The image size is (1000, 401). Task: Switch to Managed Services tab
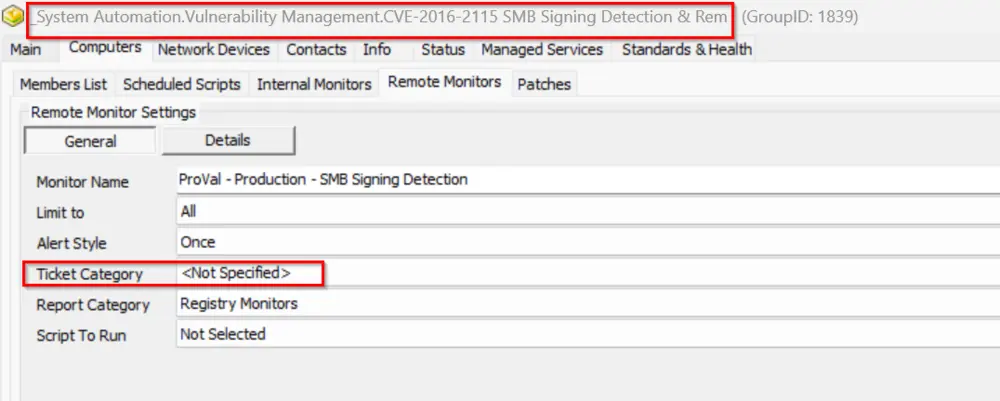[542, 50]
